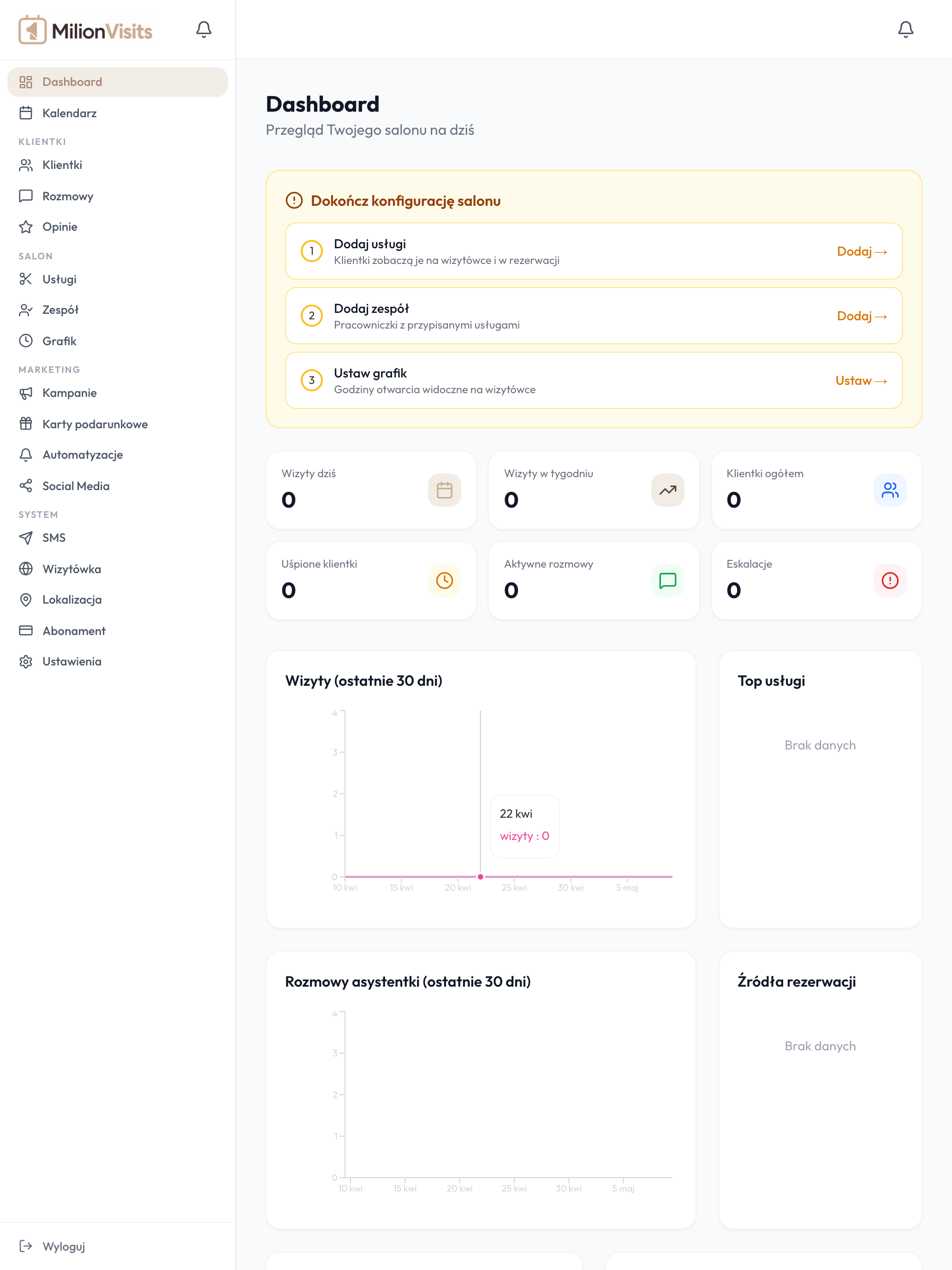Click the Wizytówka globe icon

tap(26, 569)
